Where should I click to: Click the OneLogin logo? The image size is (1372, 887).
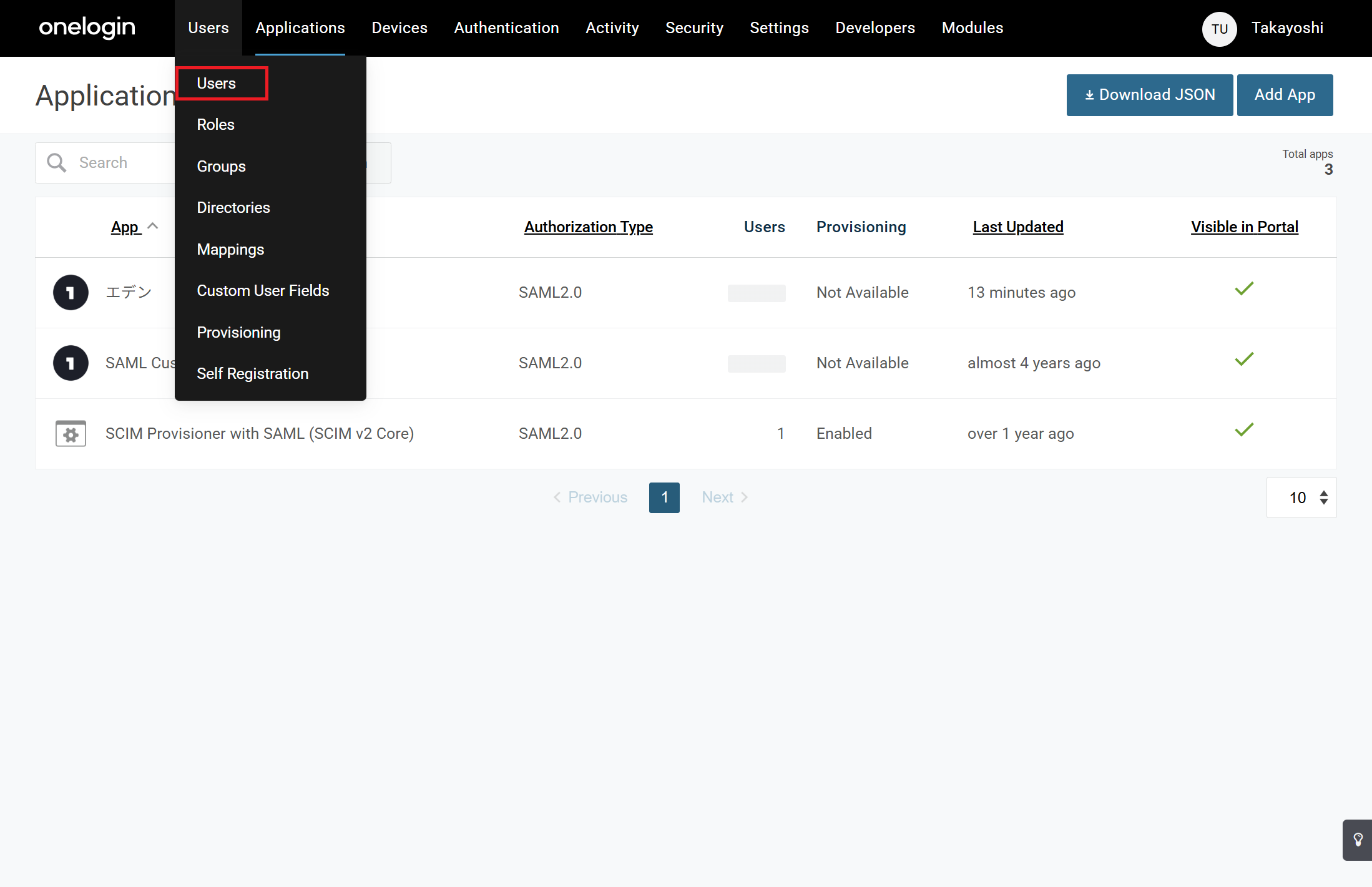coord(87,27)
